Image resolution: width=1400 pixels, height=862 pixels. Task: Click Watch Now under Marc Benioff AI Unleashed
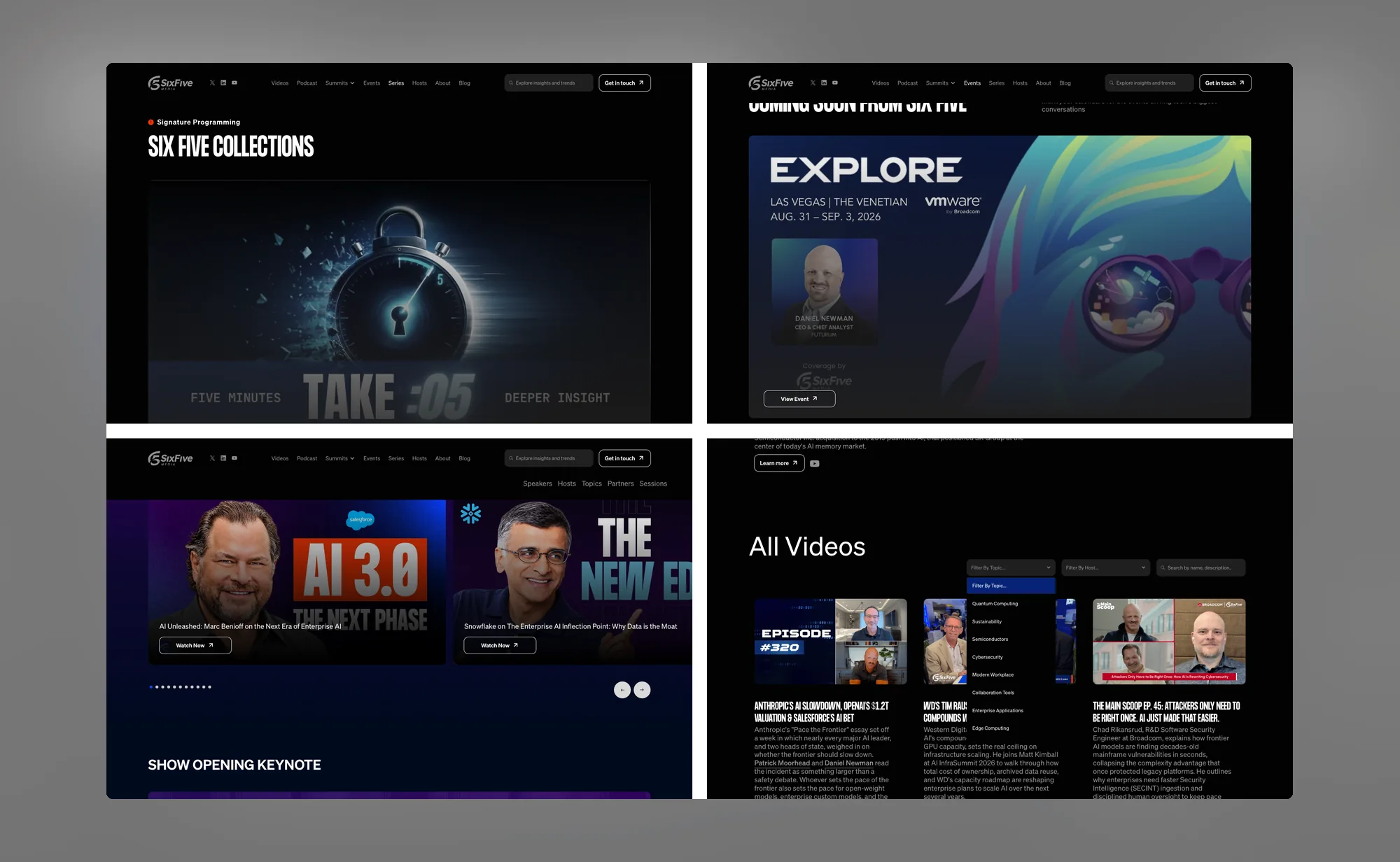(x=195, y=645)
